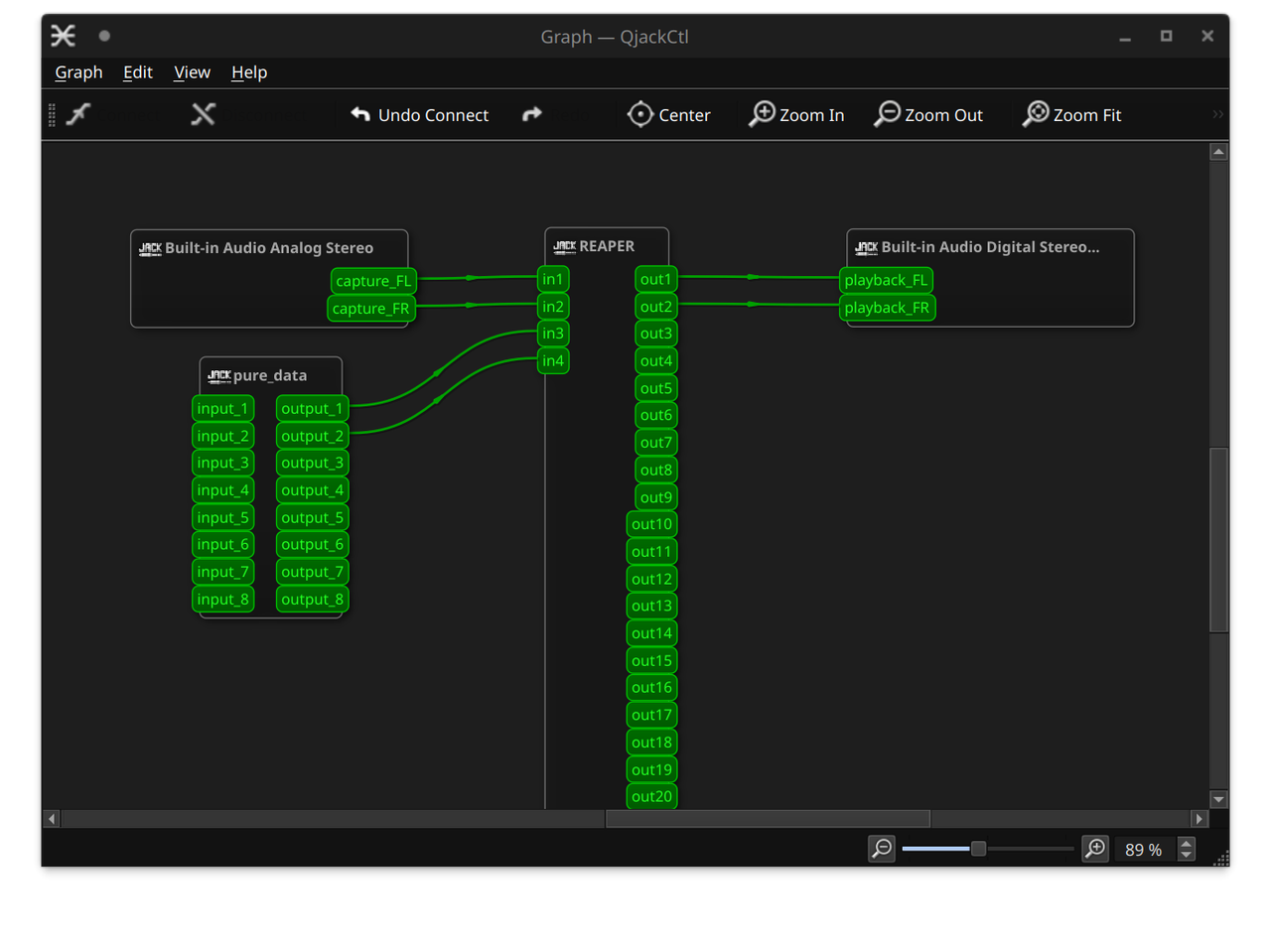
Task: Expand the toolbar overflow chevron
Action: (1217, 114)
